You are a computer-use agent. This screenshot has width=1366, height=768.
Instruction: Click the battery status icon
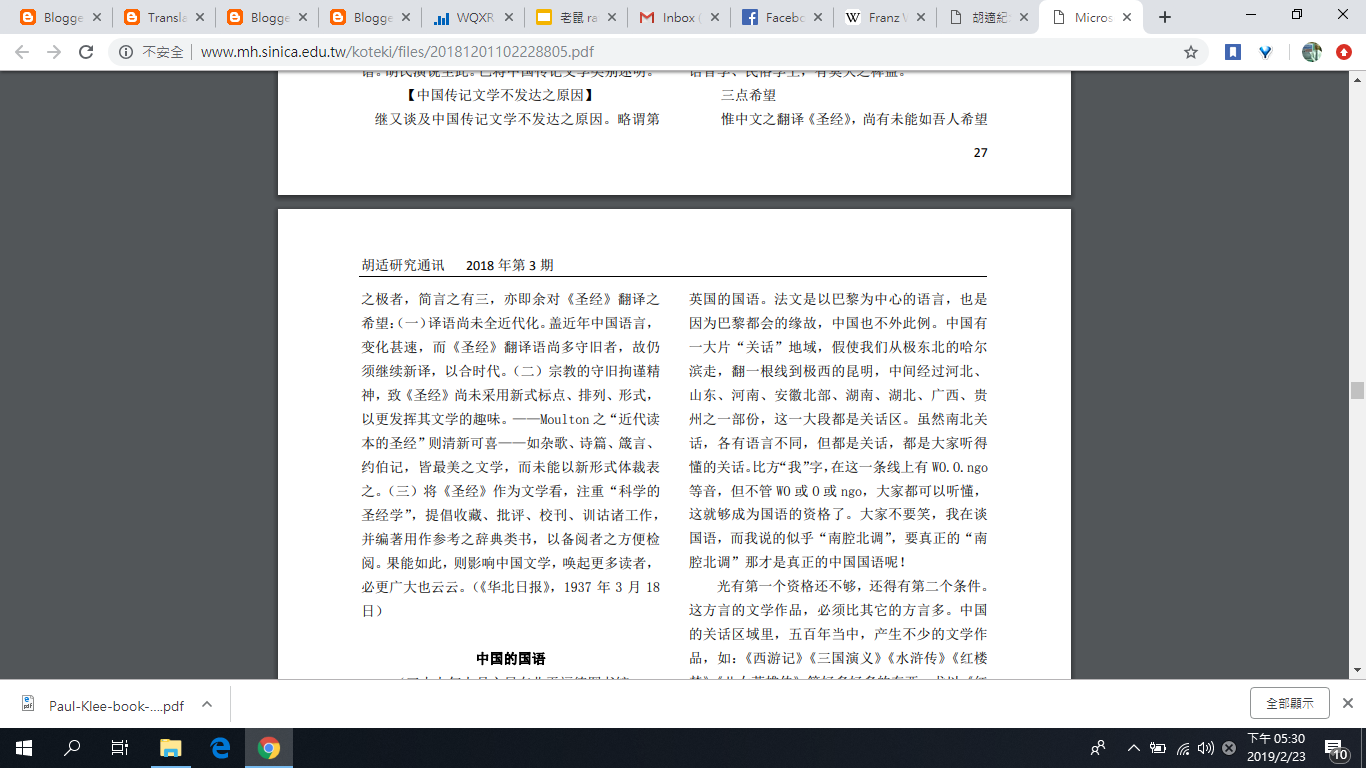click(x=1158, y=747)
